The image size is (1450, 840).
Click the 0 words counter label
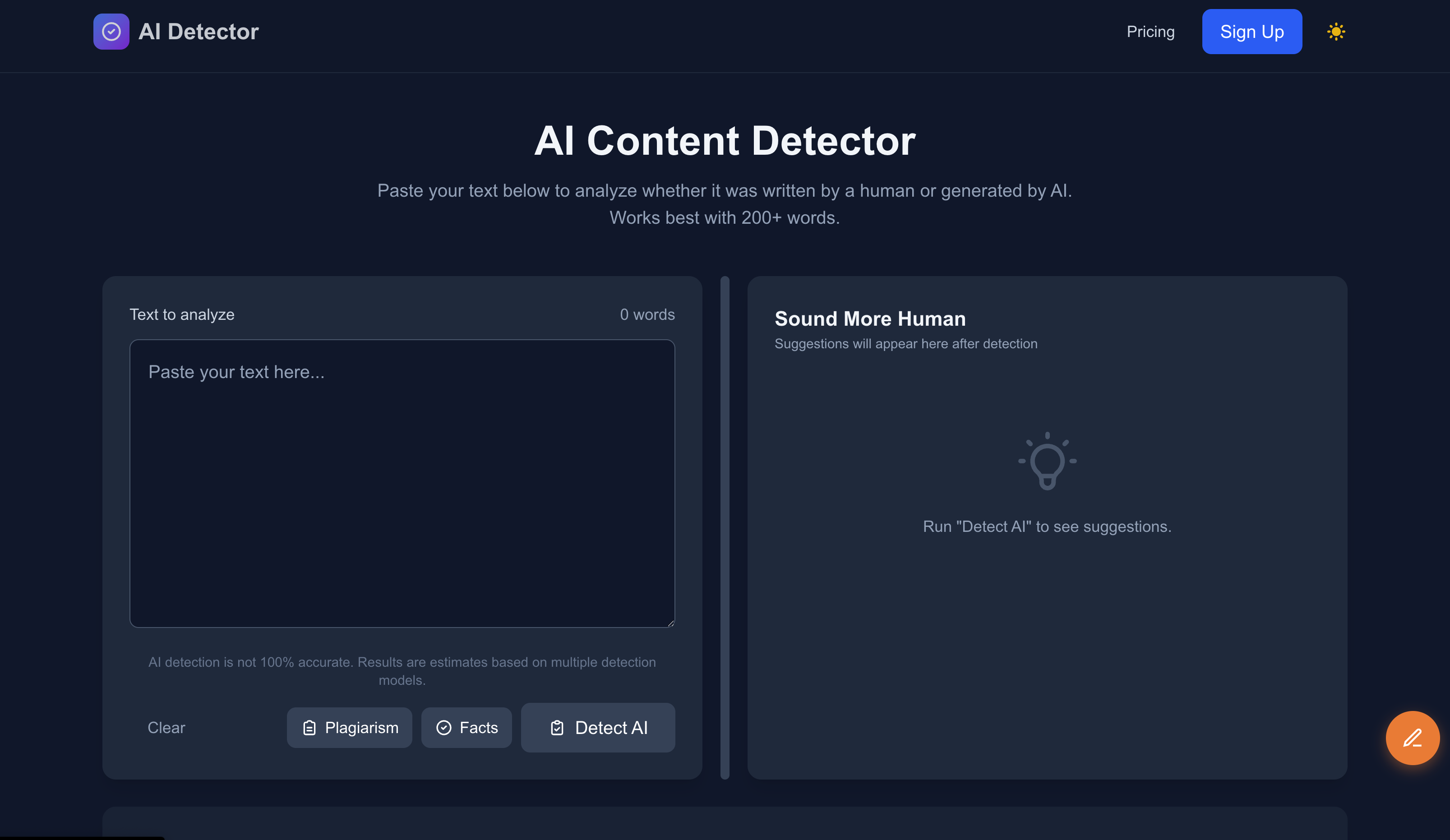(x=647, y=314)
